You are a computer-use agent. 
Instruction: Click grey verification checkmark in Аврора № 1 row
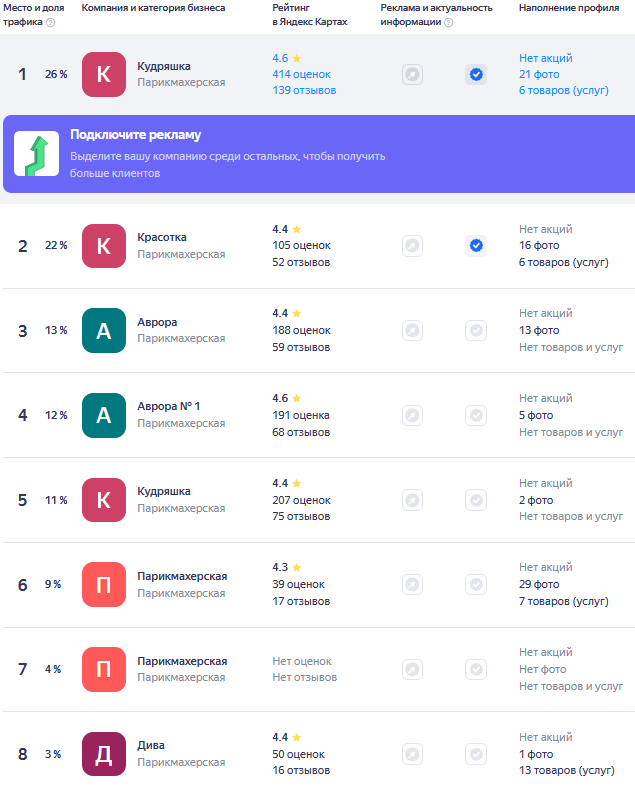click(476, 415)
